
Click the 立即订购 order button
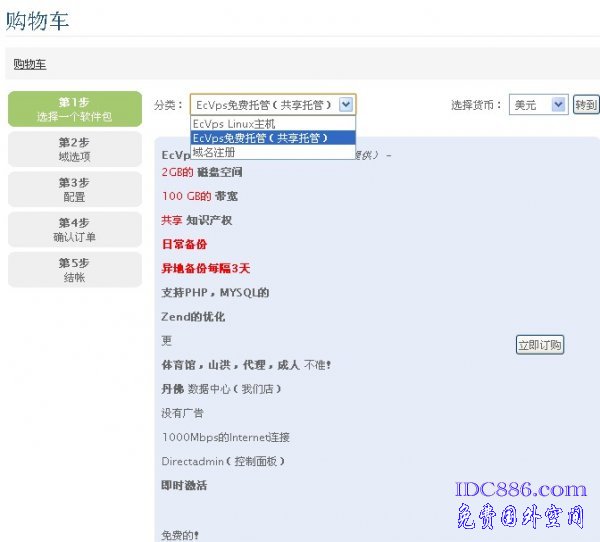(540, 345)
